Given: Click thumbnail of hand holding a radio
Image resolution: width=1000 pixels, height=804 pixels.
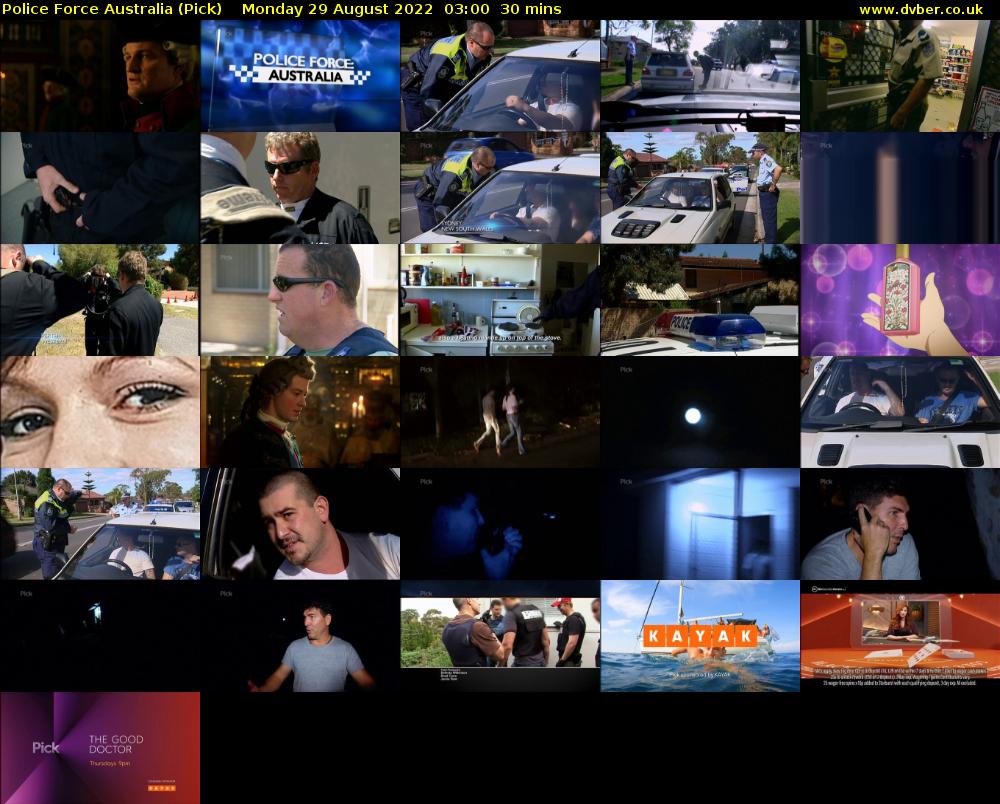Looking at the screenshot, I should click(x=100, y=187).
